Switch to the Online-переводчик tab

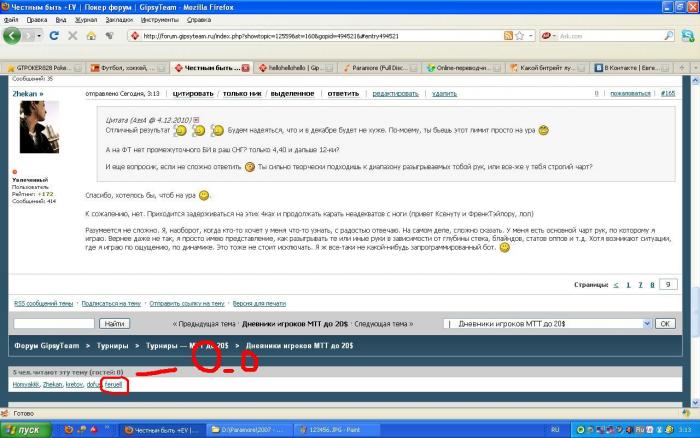click(x=462, y=68)
